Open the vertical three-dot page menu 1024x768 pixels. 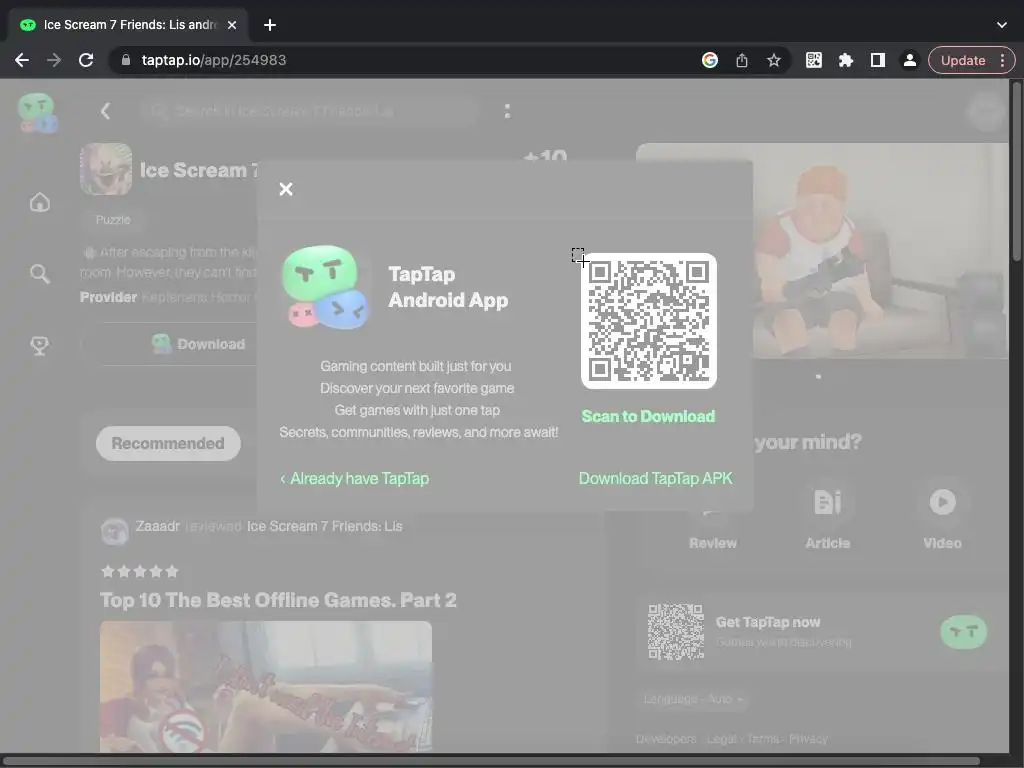click(x=507, y=111)
